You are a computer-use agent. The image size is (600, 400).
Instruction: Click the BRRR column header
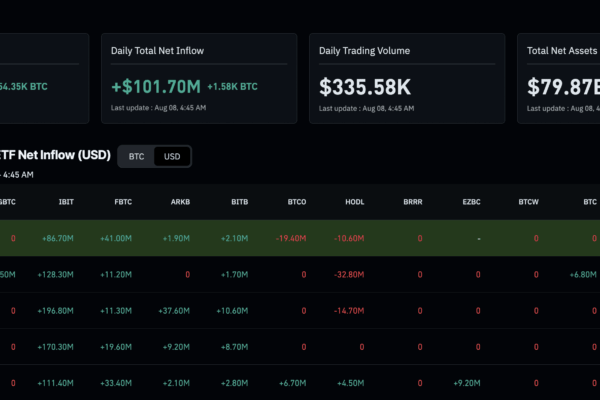[x=413, y=202]
